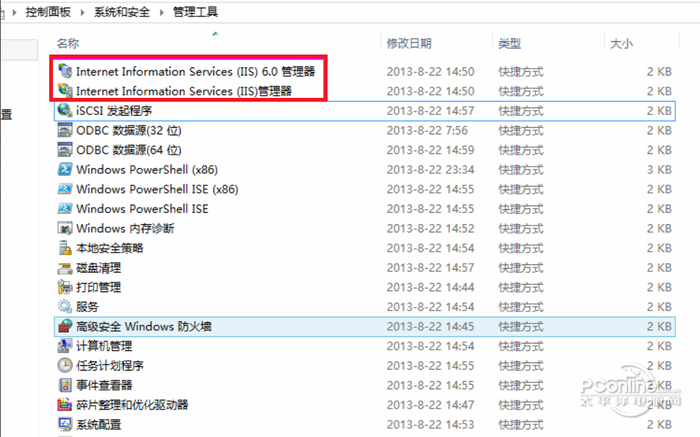
Task: Go to 系统和安全 in the breadcrumb
Action: 121,12
